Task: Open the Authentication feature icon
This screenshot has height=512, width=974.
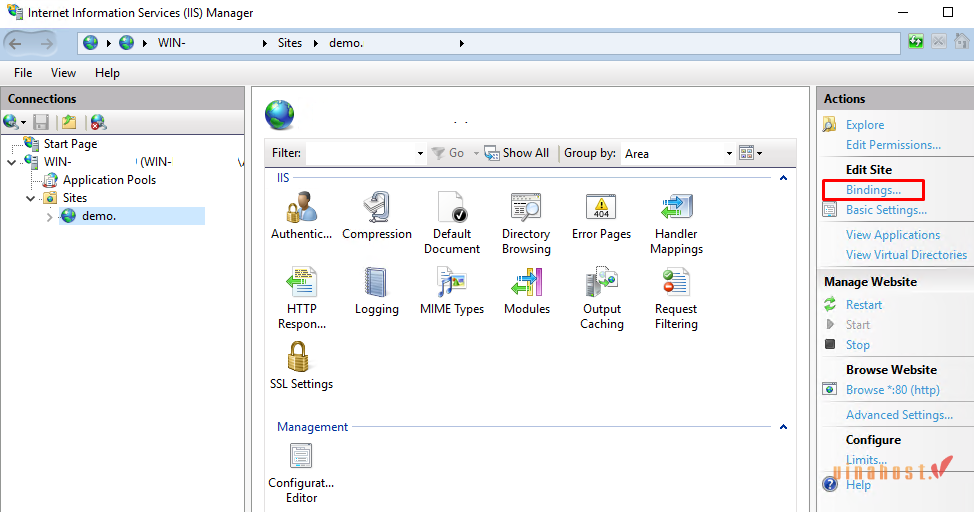Action: tap(301, 208)
